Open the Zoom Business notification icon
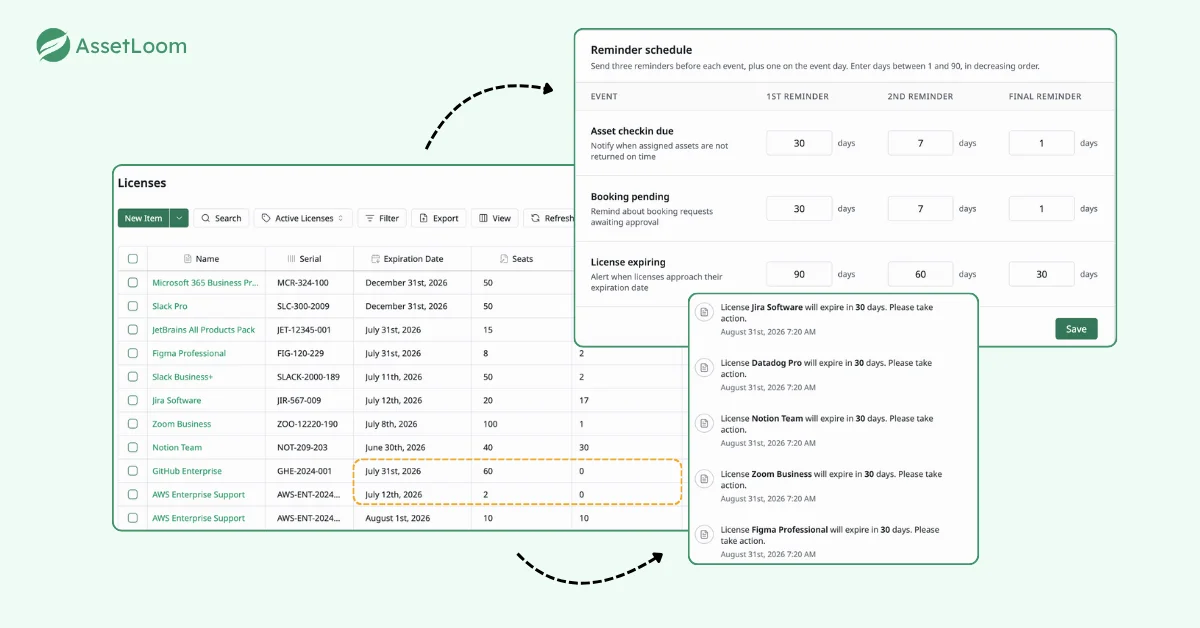 tap(704, 480)
